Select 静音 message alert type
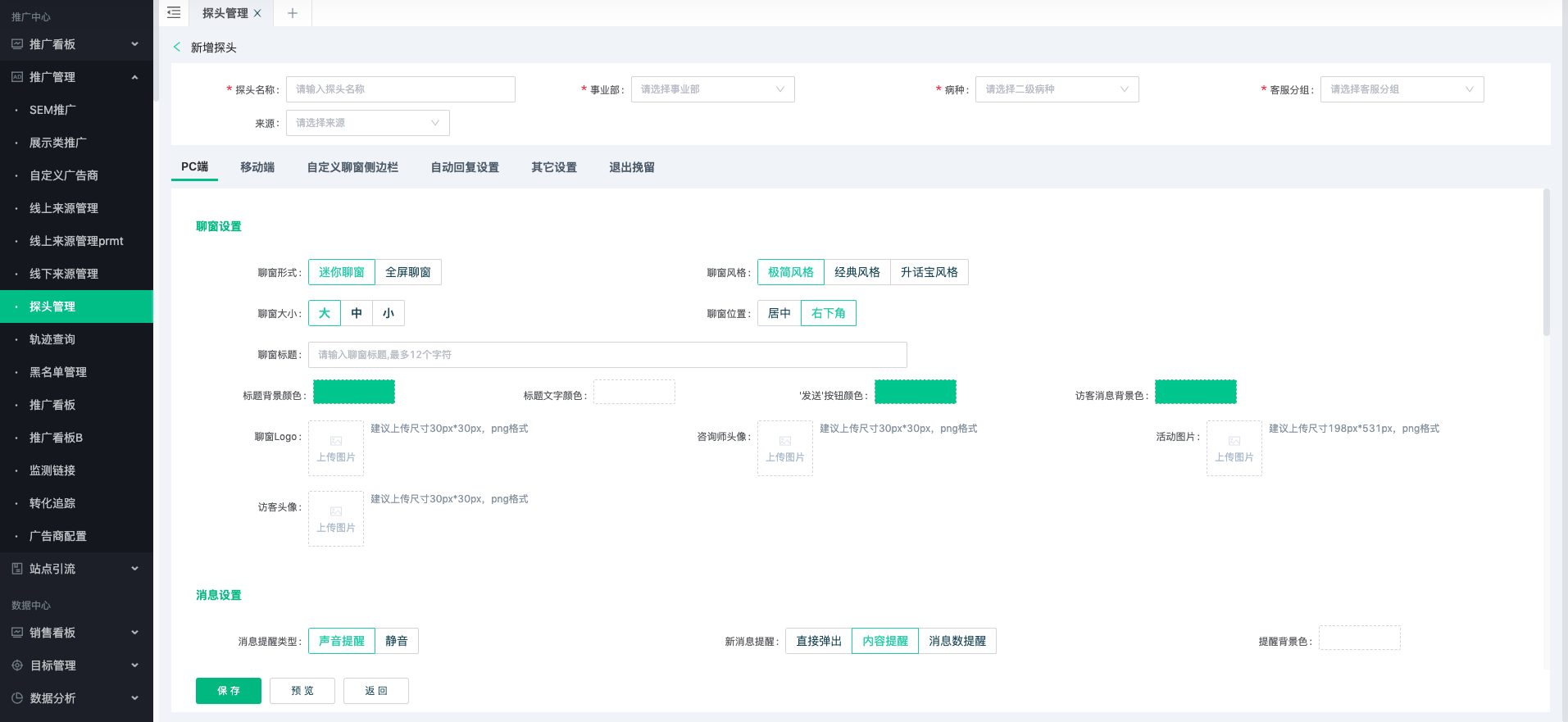The height and width of the screenshot is (722, 1568). pyautogui.click(x=397, y=641)
